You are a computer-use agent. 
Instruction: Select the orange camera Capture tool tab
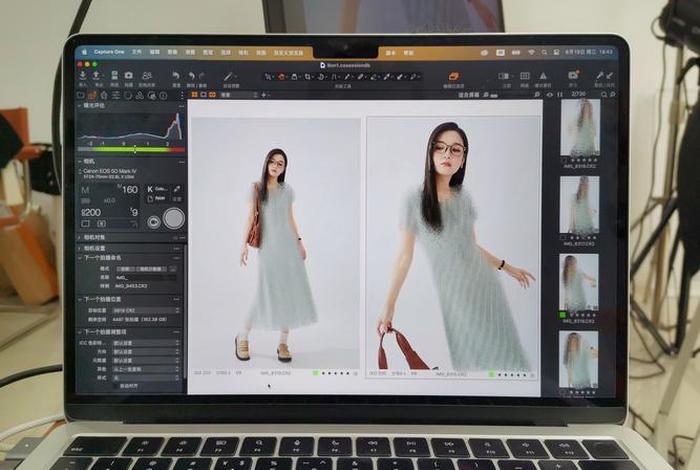[93, 97]
